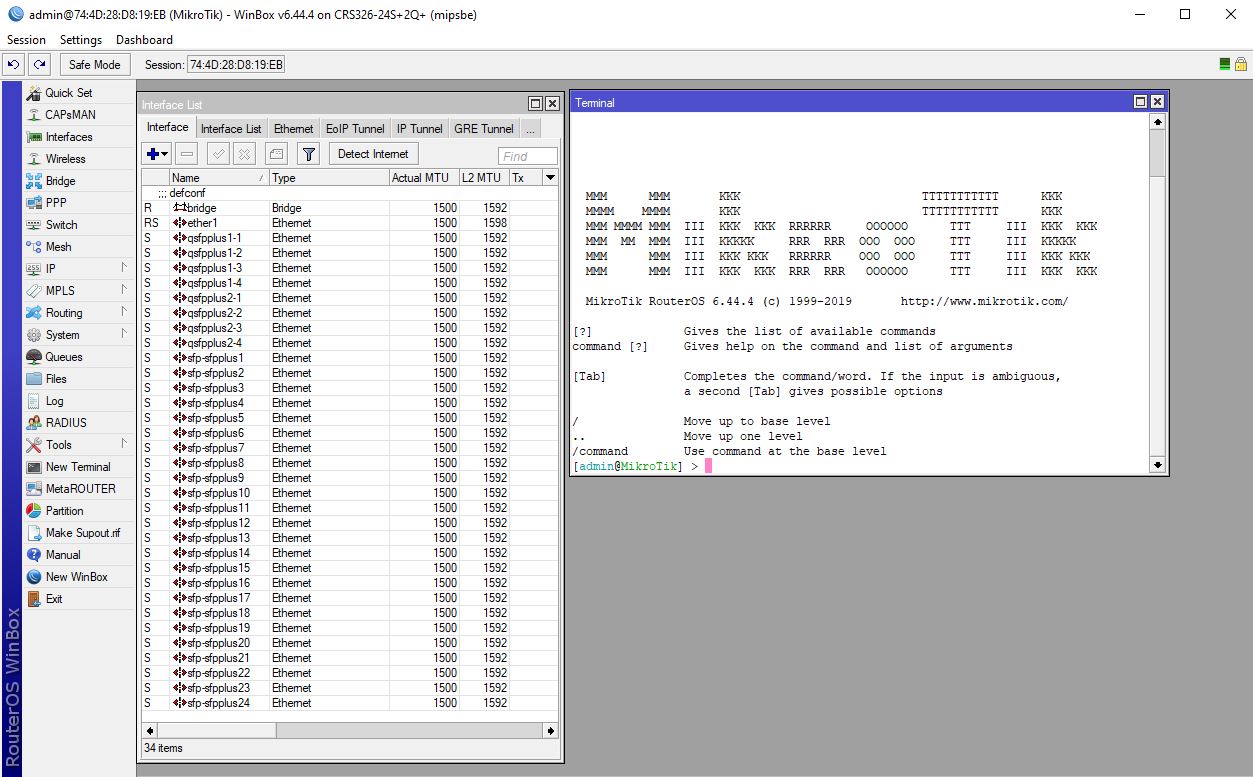Viewport: 1253px width, 777px height.
Task: Open the column chooser dropdown arrow in table header
Action: point(549,178)
